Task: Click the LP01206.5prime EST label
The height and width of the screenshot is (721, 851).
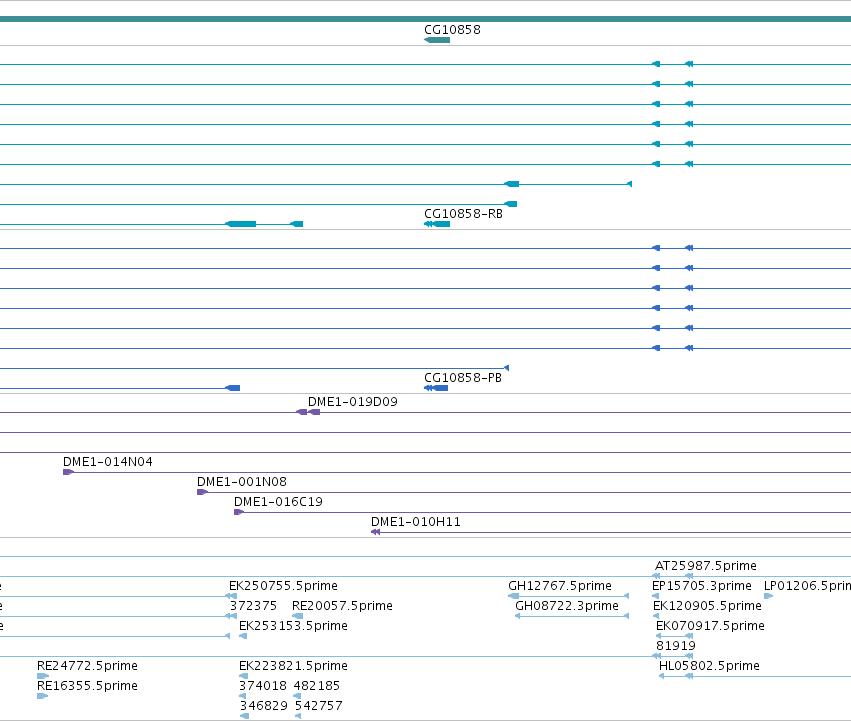Action: [807, 586]
